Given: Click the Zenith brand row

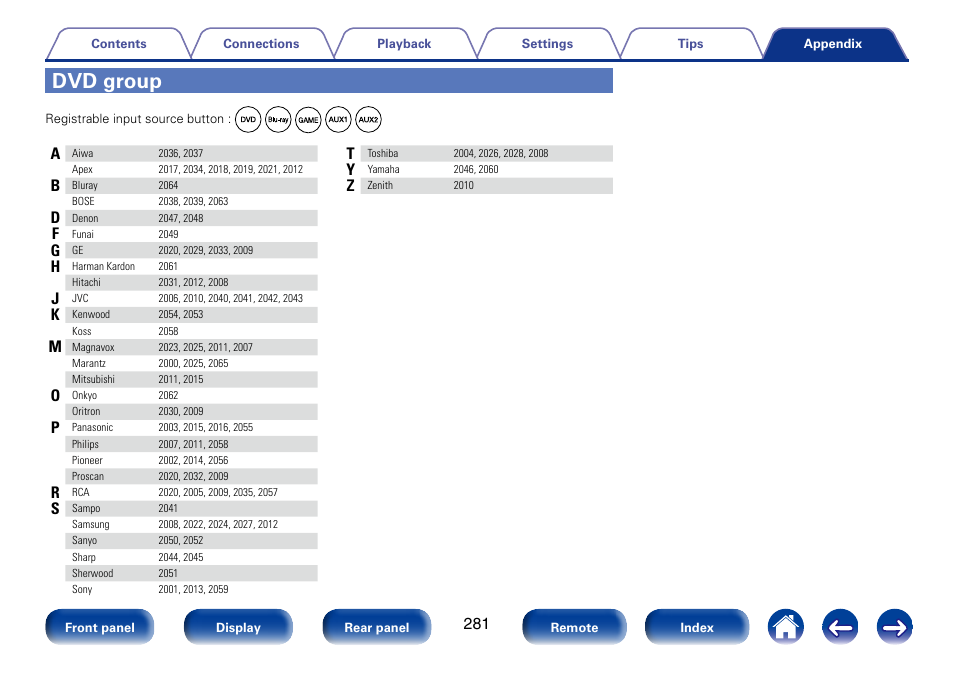Looking at the screenshot, I should [x=486, y=185].
